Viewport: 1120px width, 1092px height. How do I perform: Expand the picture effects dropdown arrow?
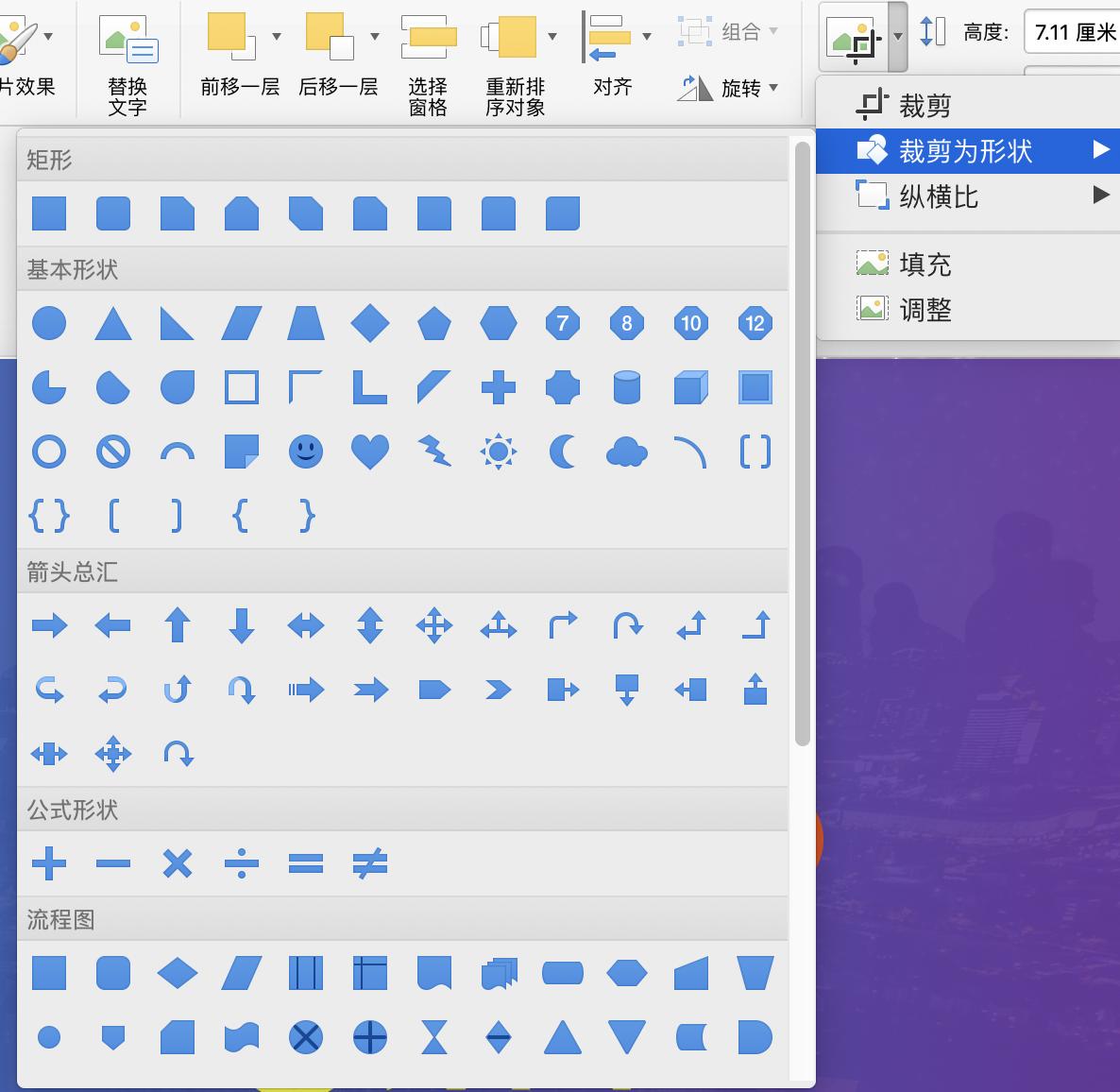point(48,36)
